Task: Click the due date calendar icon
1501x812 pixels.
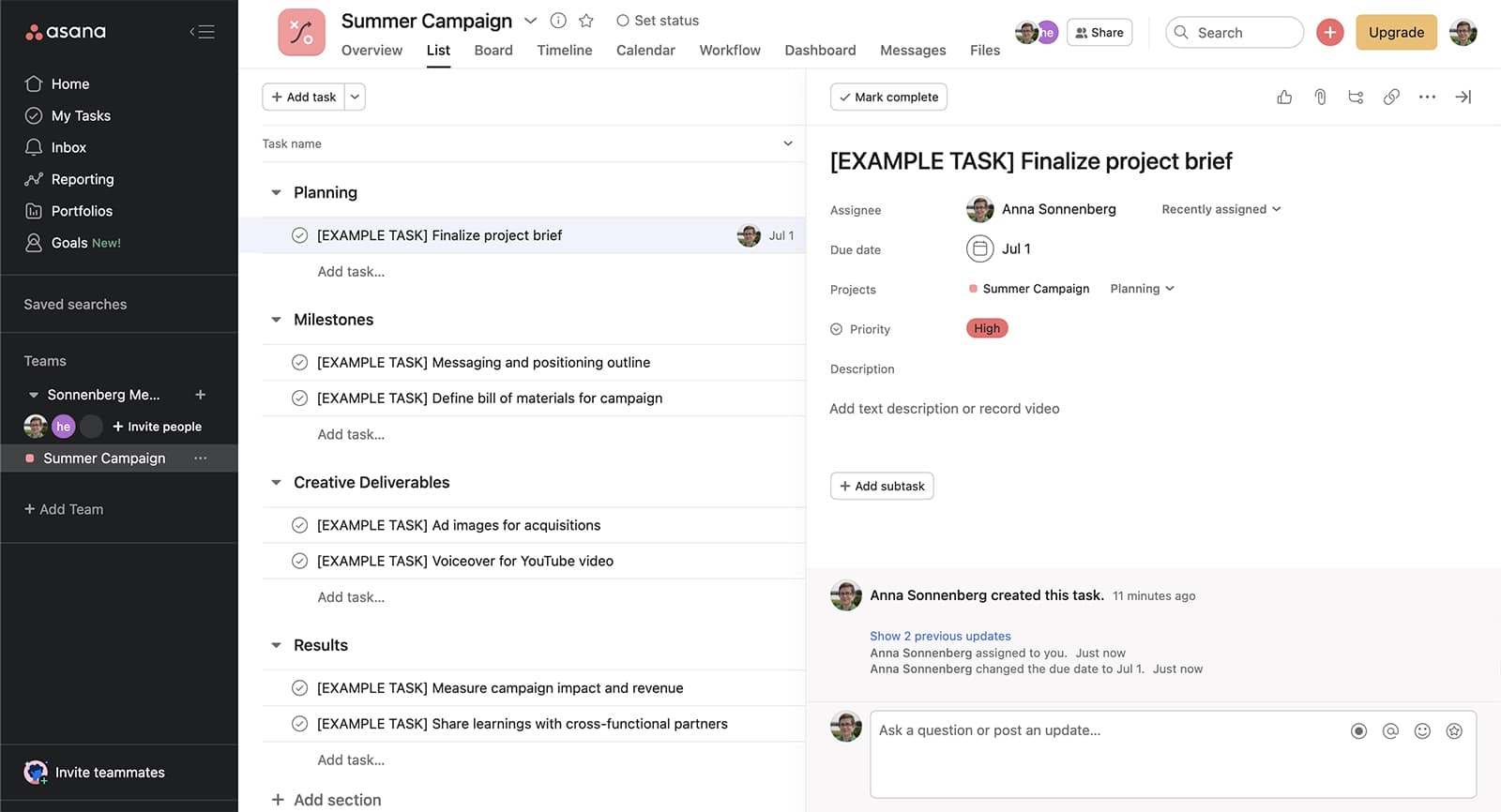Action: [979, 248]
